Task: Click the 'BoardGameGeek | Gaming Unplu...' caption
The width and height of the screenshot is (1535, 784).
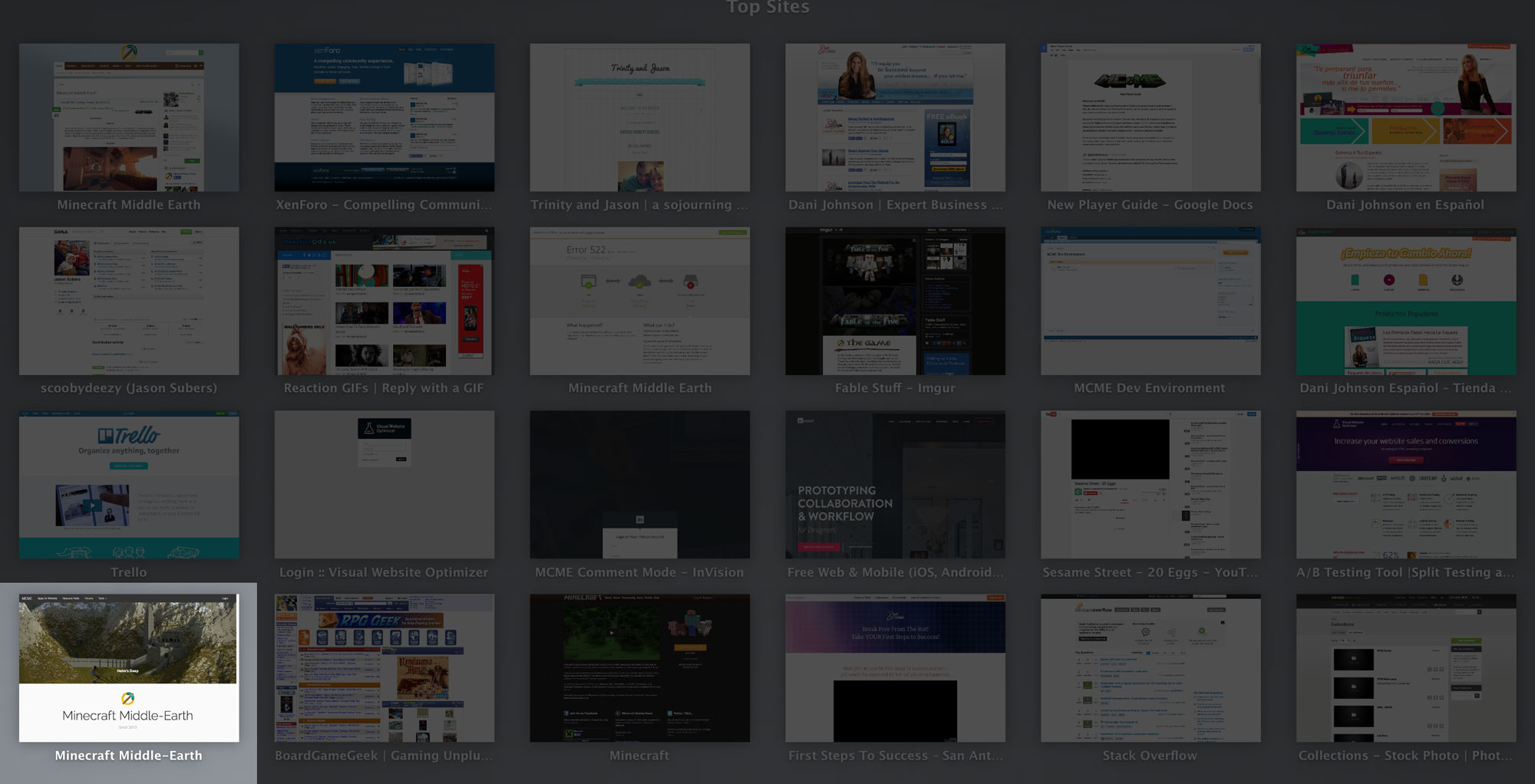Action: pyautogui.click(x=384, y=756)
